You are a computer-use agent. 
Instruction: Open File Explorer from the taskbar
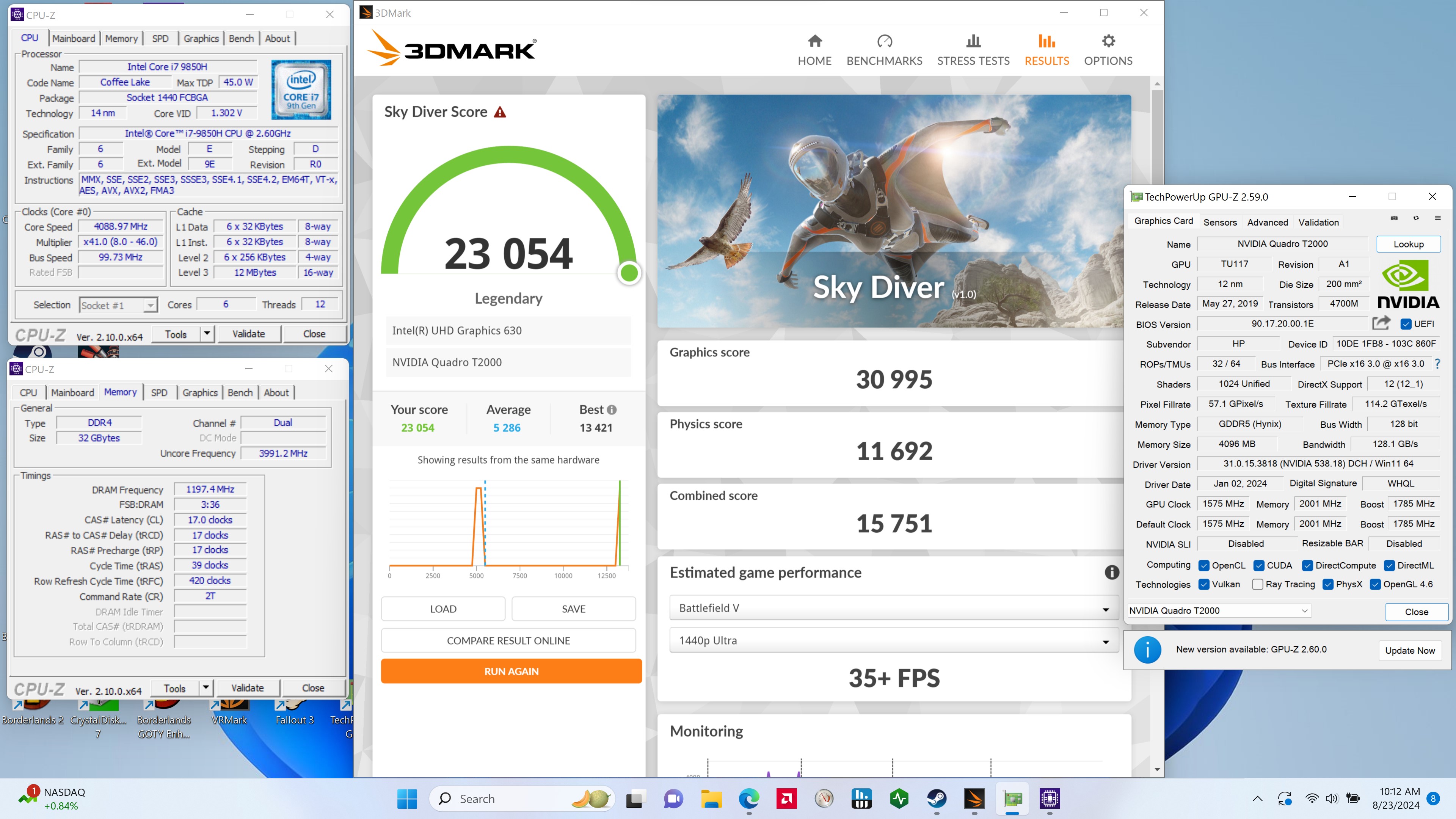click(x=711, y=799)
